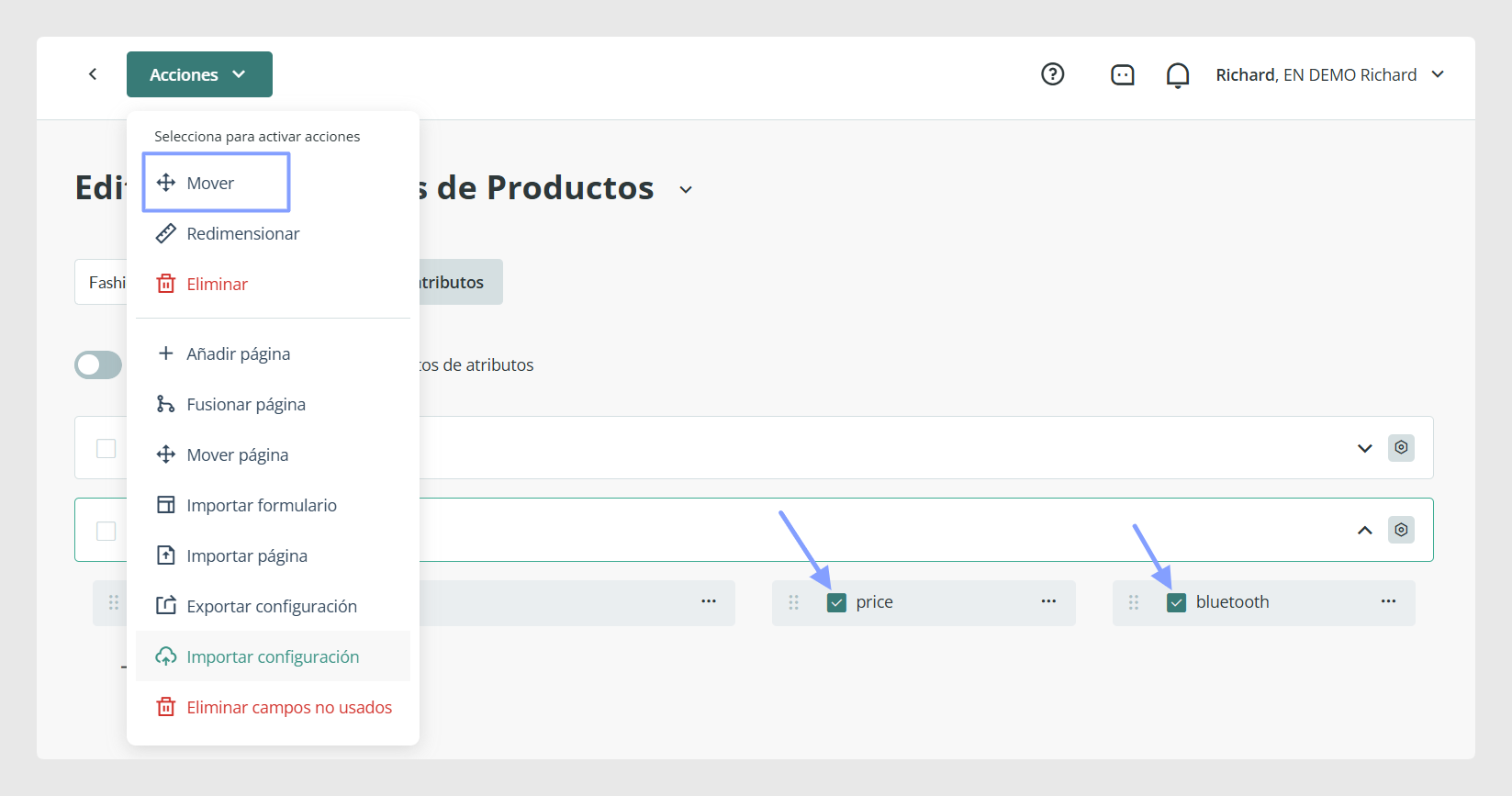
Task: Open the notifications bell
Action: pyautogui.click(x=1178, y=74)
